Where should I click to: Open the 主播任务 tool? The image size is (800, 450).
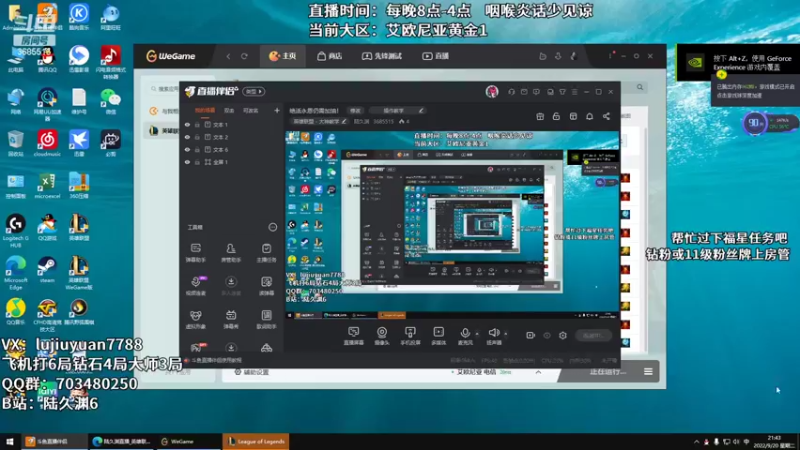coord(266,253)
